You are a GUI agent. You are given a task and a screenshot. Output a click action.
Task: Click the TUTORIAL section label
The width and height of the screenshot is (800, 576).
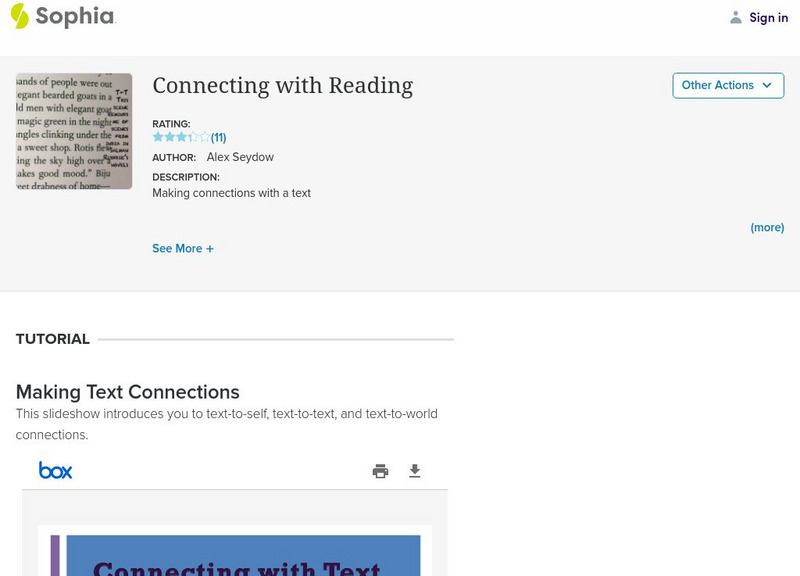tap(53, 339)
